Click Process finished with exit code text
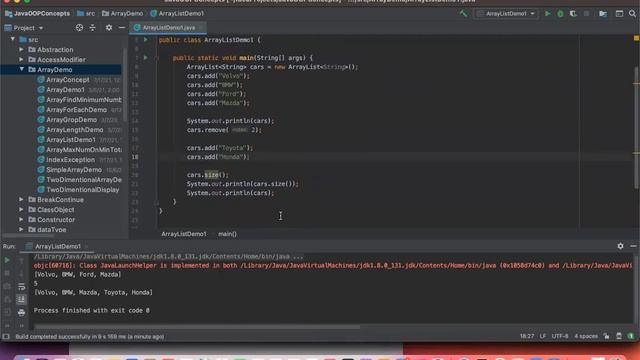This screenshot has height=360, width=640. click(91, 311)
